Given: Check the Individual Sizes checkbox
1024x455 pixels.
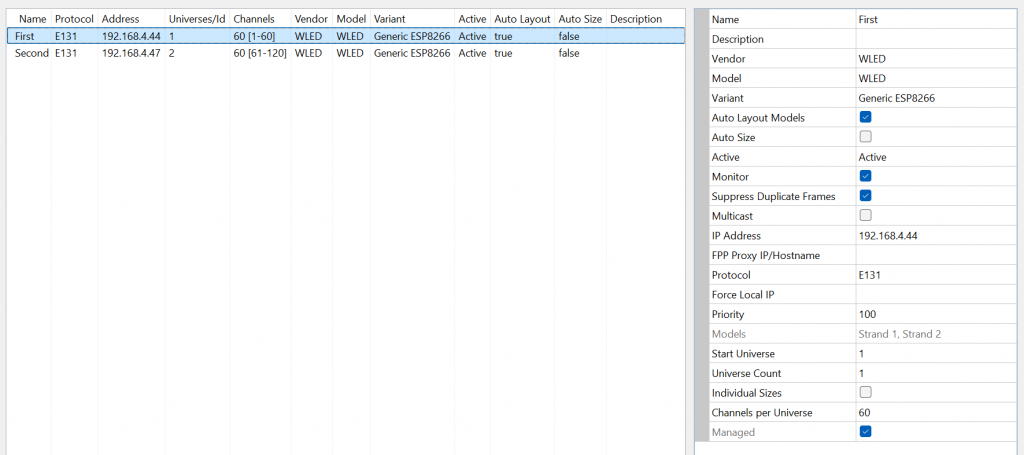Looking at the screenshot, I should pyautogui.click(x=866, y=392).
